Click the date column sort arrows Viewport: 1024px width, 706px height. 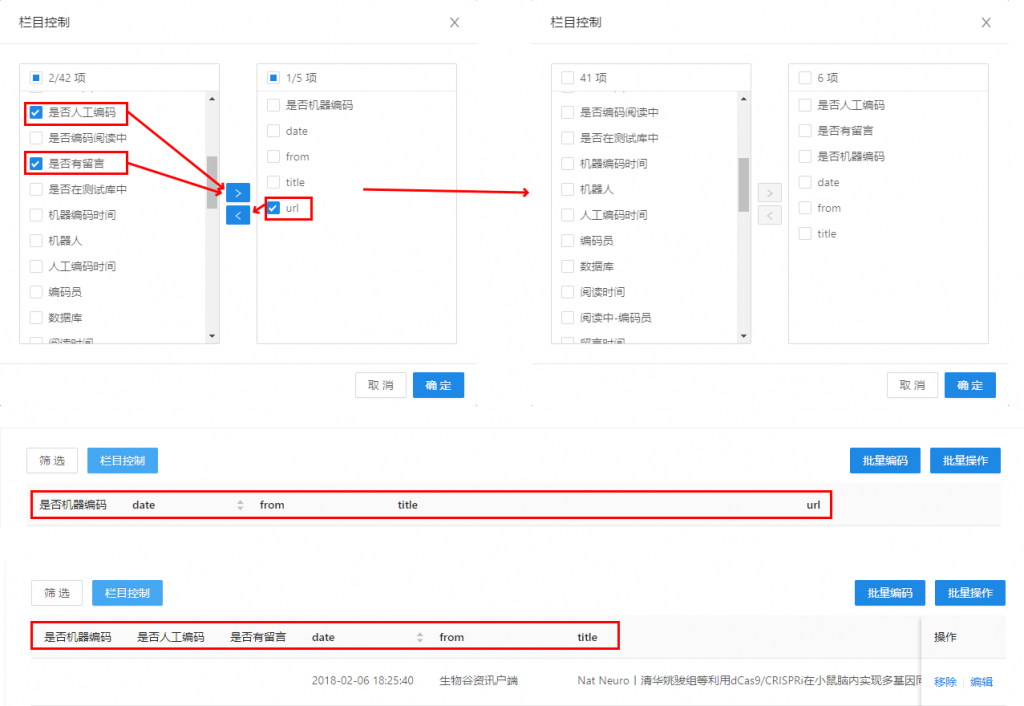240,505
